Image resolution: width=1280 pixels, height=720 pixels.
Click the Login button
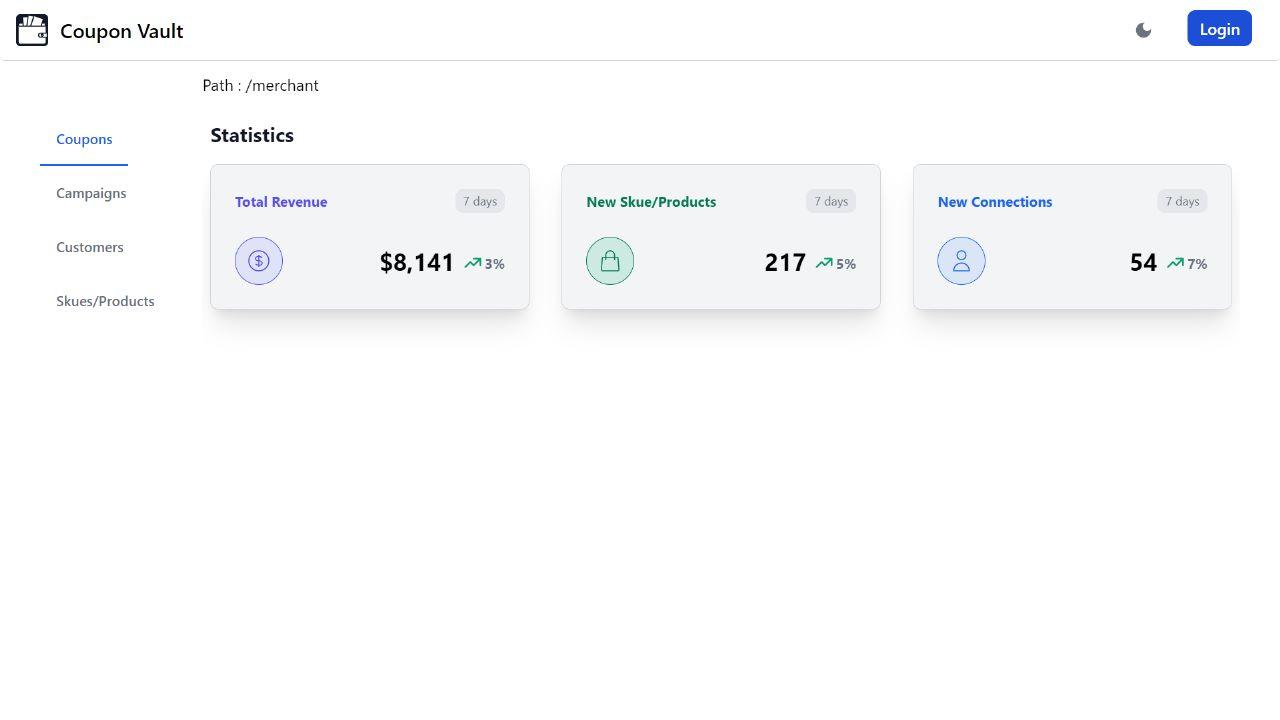click(1219, 29)
